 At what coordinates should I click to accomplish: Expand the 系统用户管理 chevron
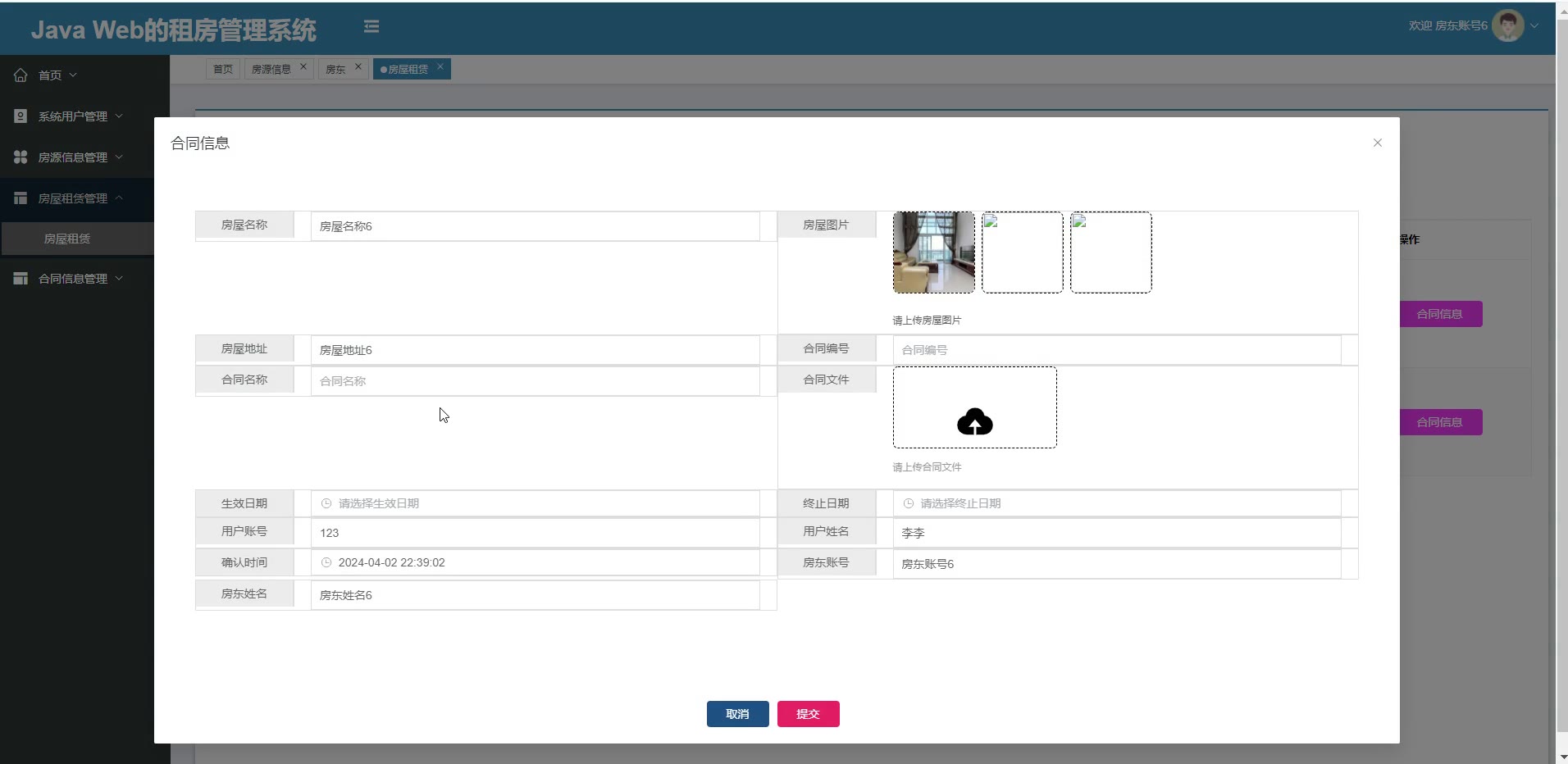[x=119, y=116]
